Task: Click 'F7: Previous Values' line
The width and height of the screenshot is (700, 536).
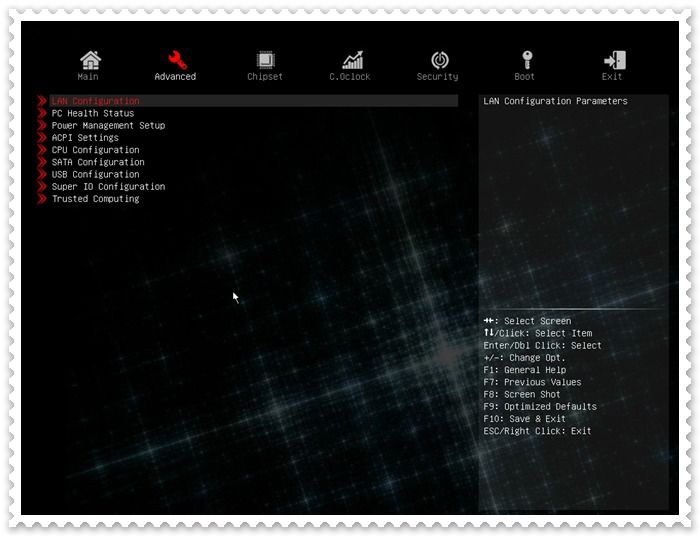Action: pyautogui.click(x=533, y=382)
